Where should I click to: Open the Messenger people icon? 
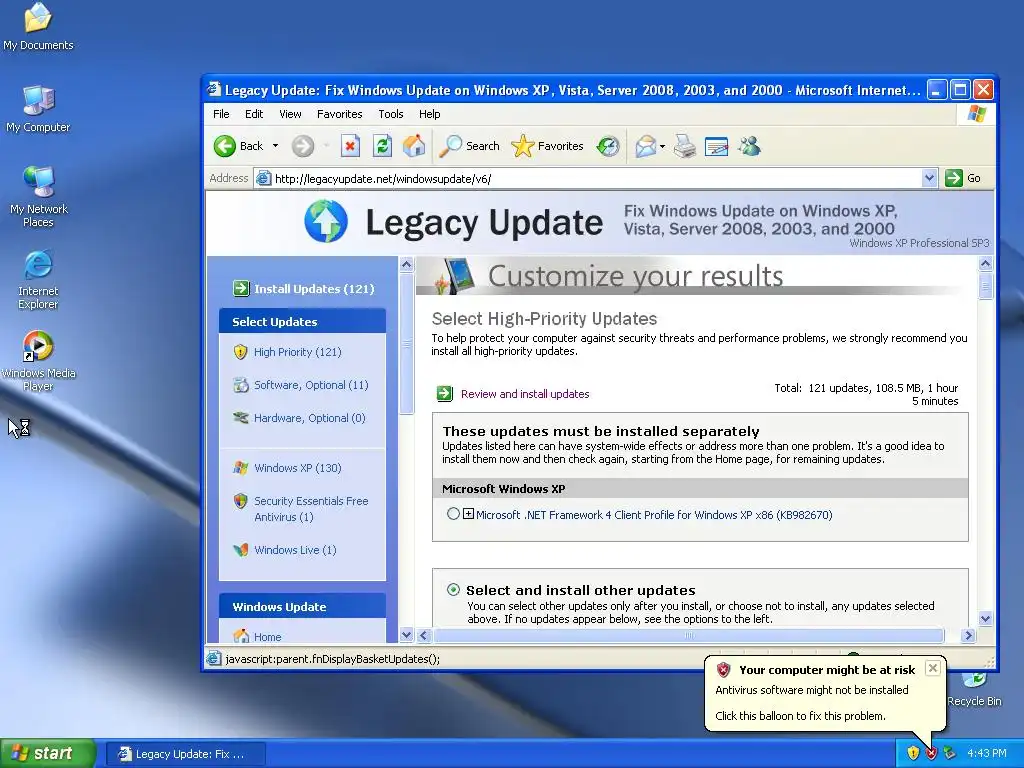click(749, 146)
